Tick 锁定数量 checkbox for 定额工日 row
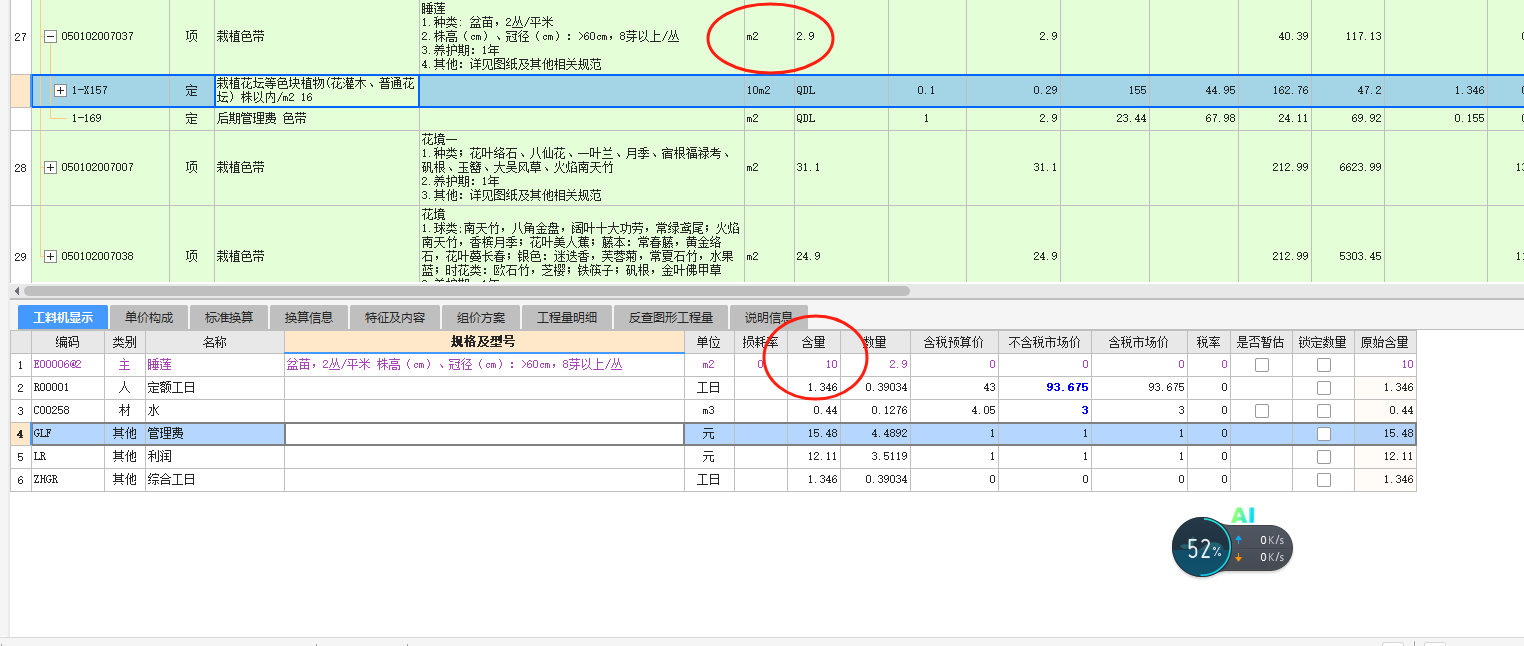The width and height of the screenshot is (1524, 646). click(x=1324, y=388)
